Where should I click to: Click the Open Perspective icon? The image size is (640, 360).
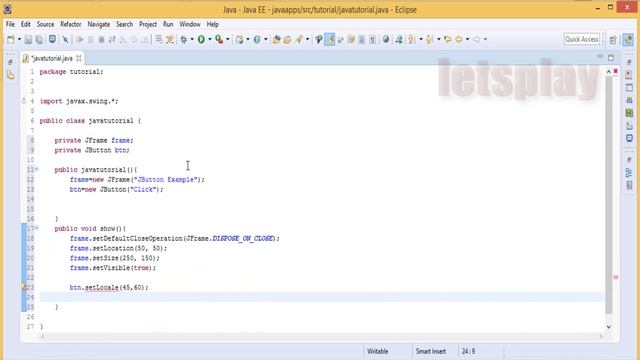(613, 40)
